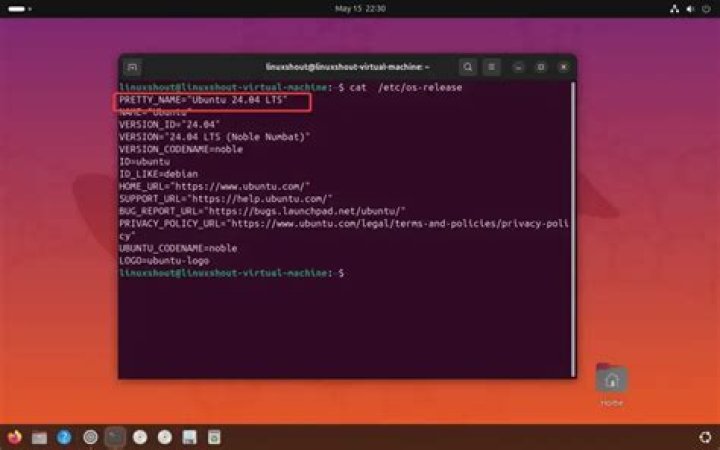The width and height of the screenshot is (720, 450).
Task: Click the empty prompt line at the bottom of the output
Action: [x=231, y=273]
